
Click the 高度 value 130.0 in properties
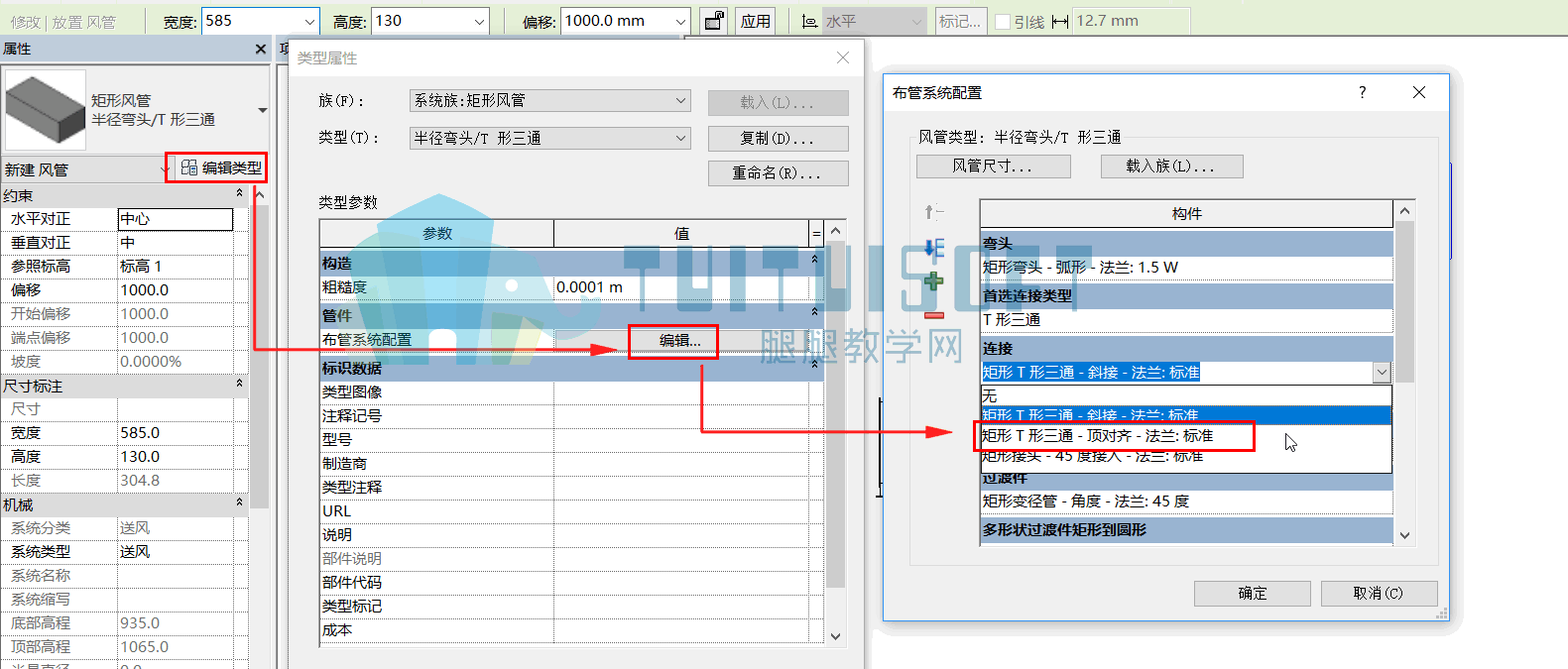pyautogui.click(x=176, y=457)
